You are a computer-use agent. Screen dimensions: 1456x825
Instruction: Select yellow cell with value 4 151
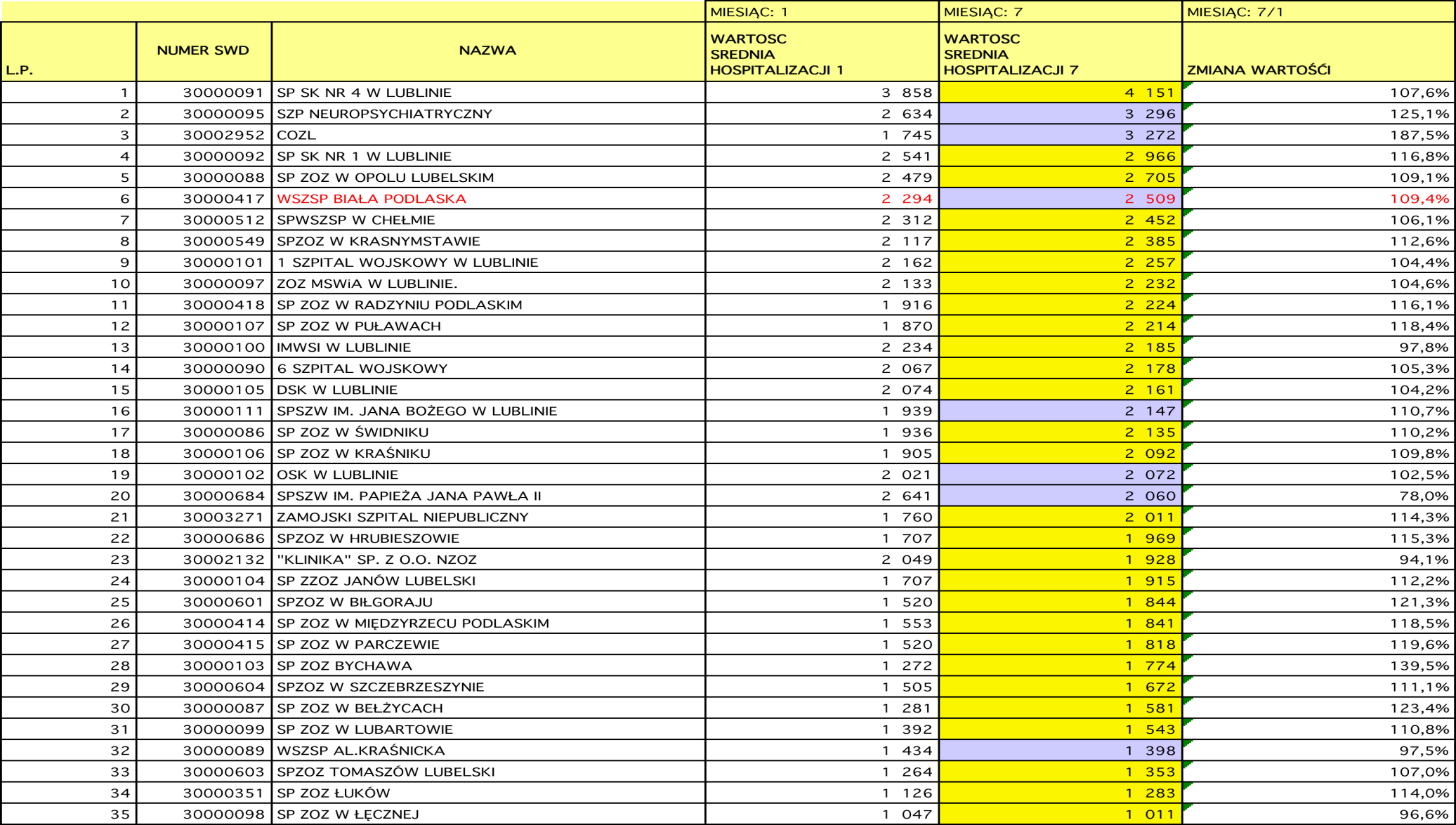(1061, 93)
